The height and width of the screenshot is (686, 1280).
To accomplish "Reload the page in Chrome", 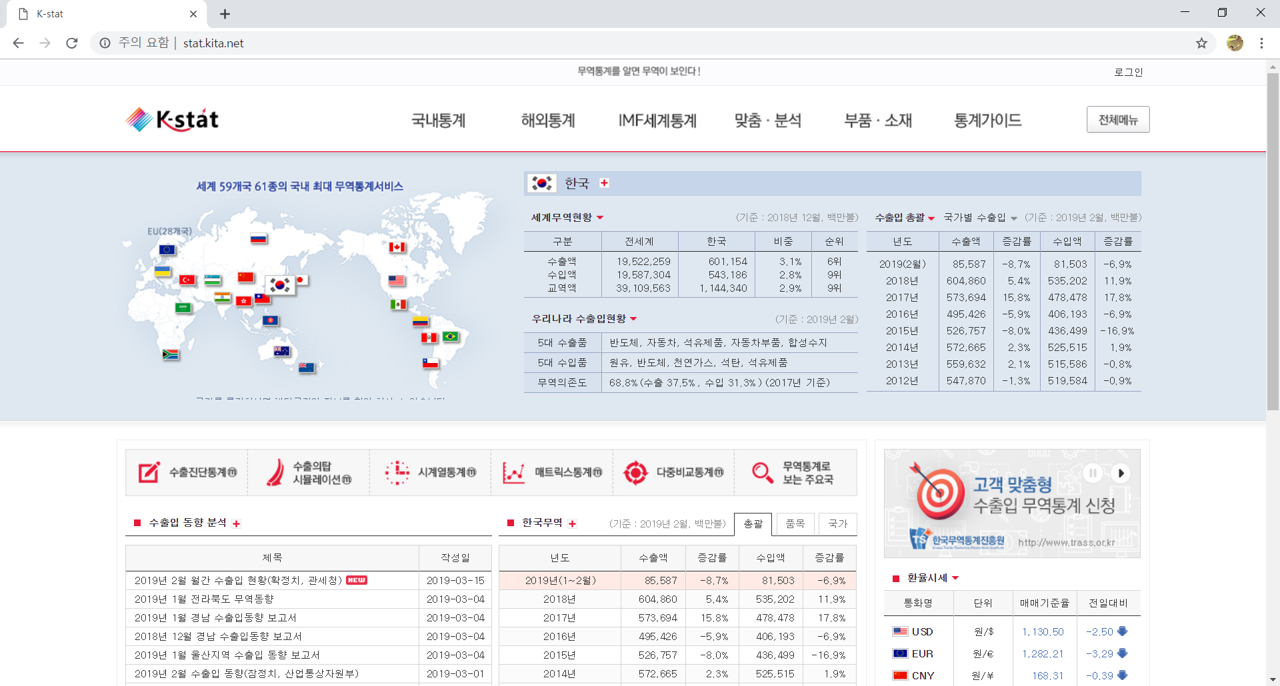I will point(71,43).
